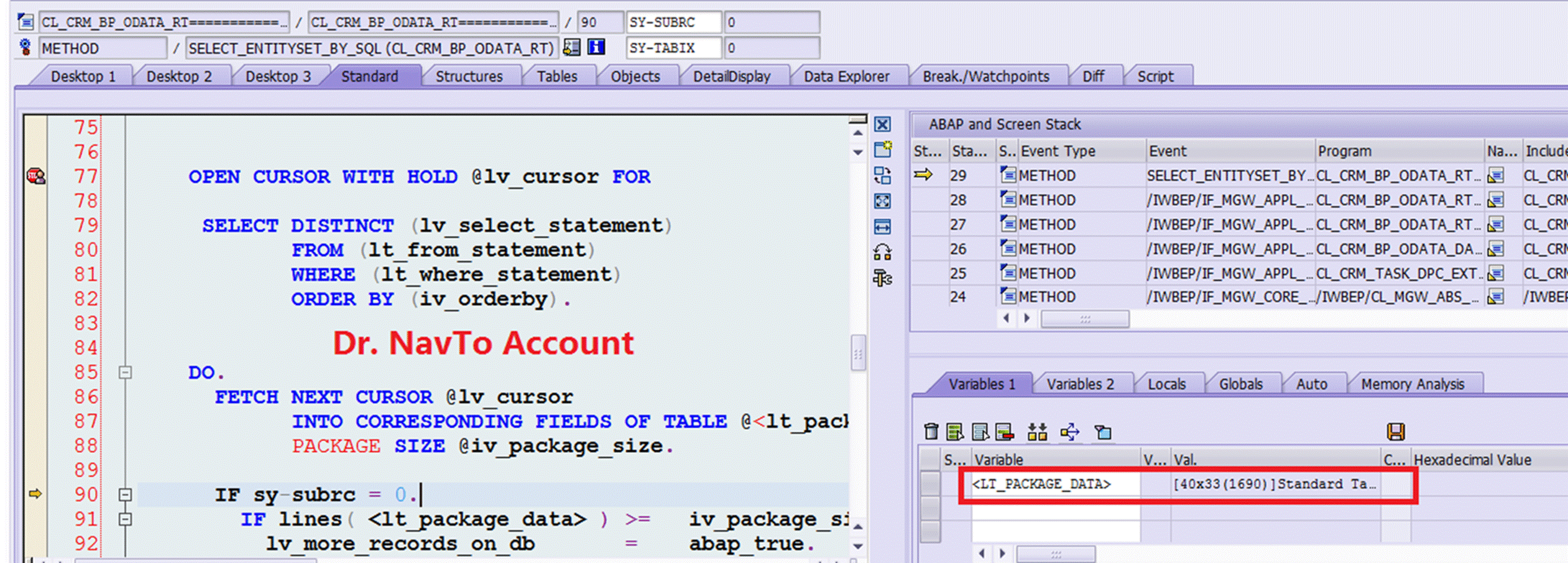Click the filter-box icon in Variables toolbar

1103,431
